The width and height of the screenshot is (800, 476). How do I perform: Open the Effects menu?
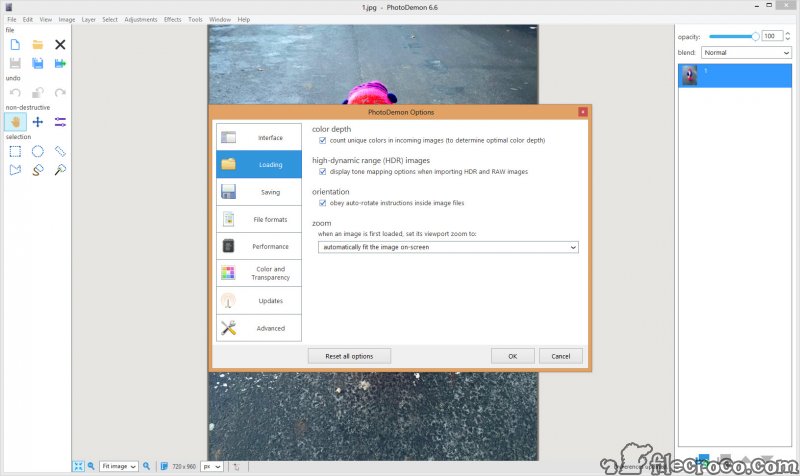172,19
